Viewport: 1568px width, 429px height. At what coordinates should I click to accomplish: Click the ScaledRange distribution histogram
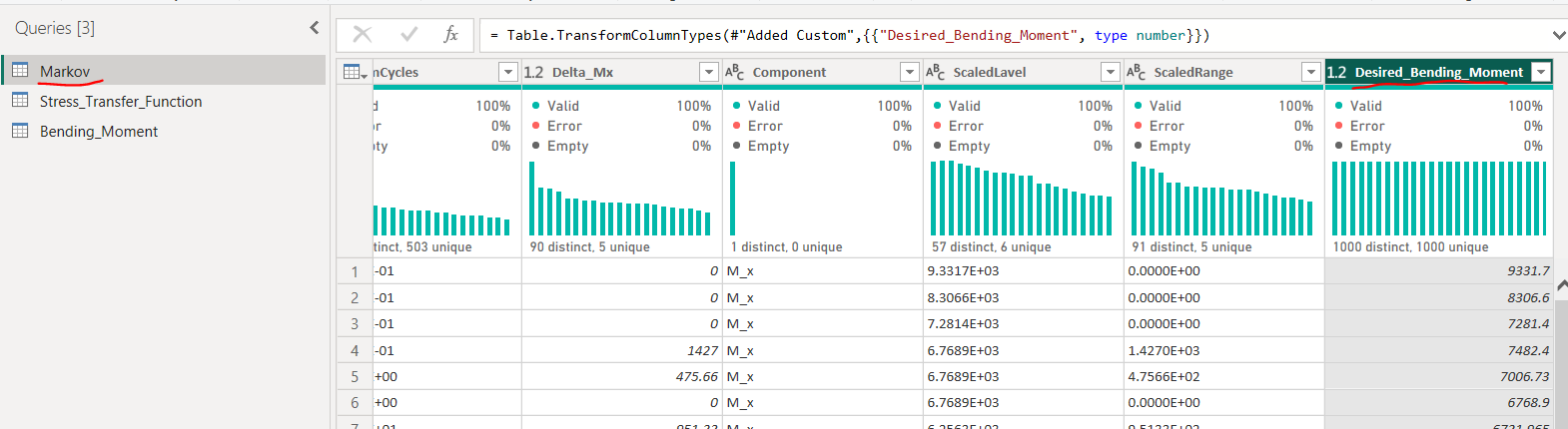pos(1222,199)
